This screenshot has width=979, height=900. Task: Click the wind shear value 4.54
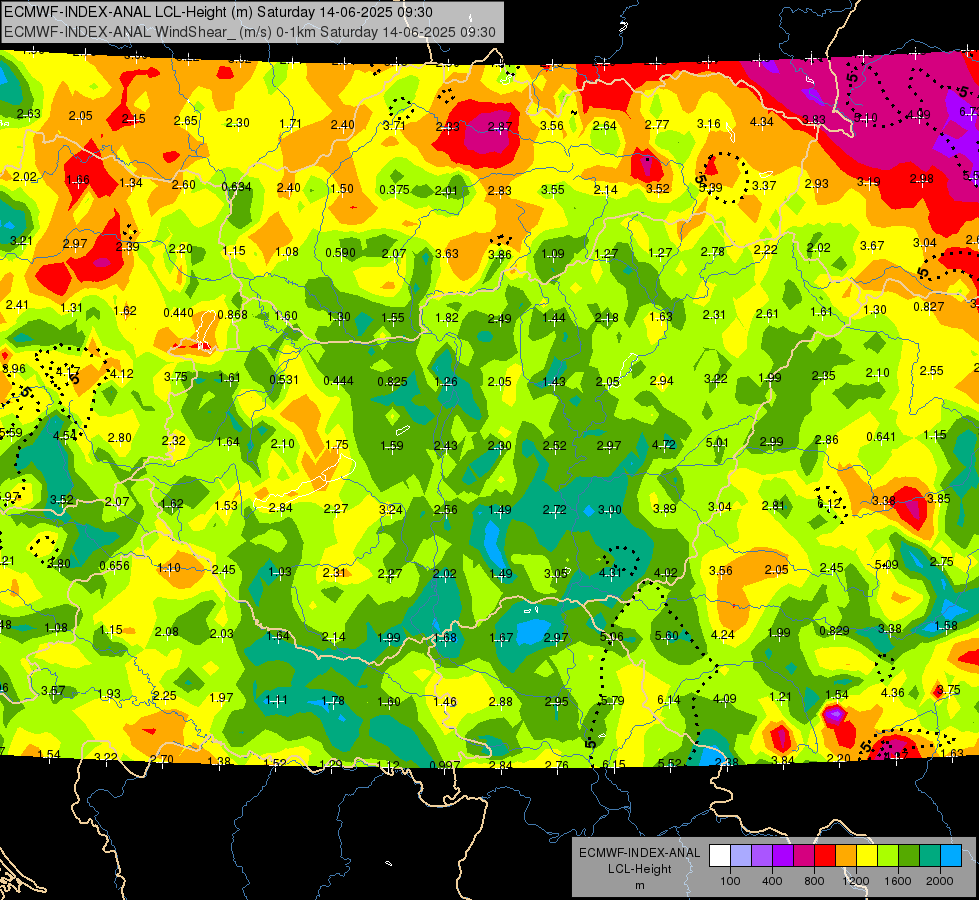[65, 435]
